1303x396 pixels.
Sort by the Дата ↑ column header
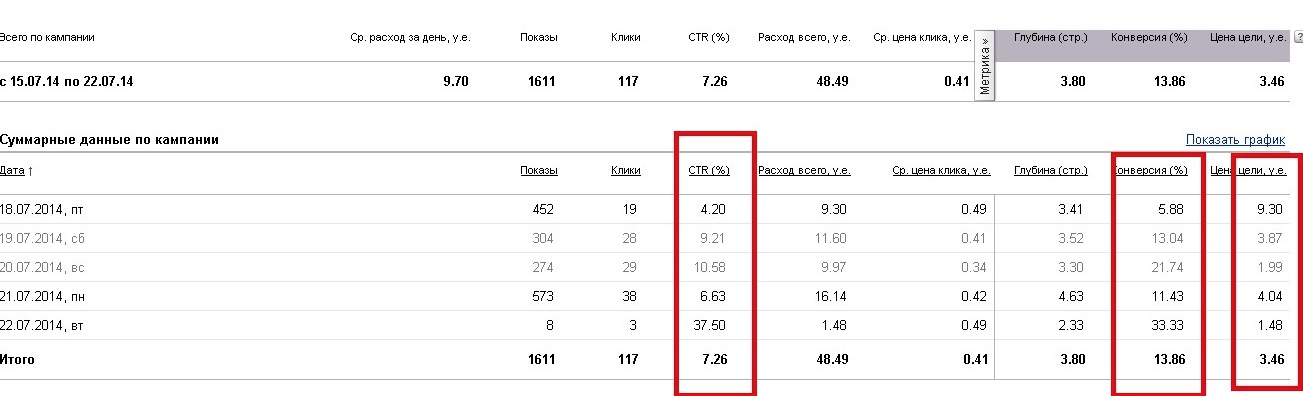coord(16,170)
